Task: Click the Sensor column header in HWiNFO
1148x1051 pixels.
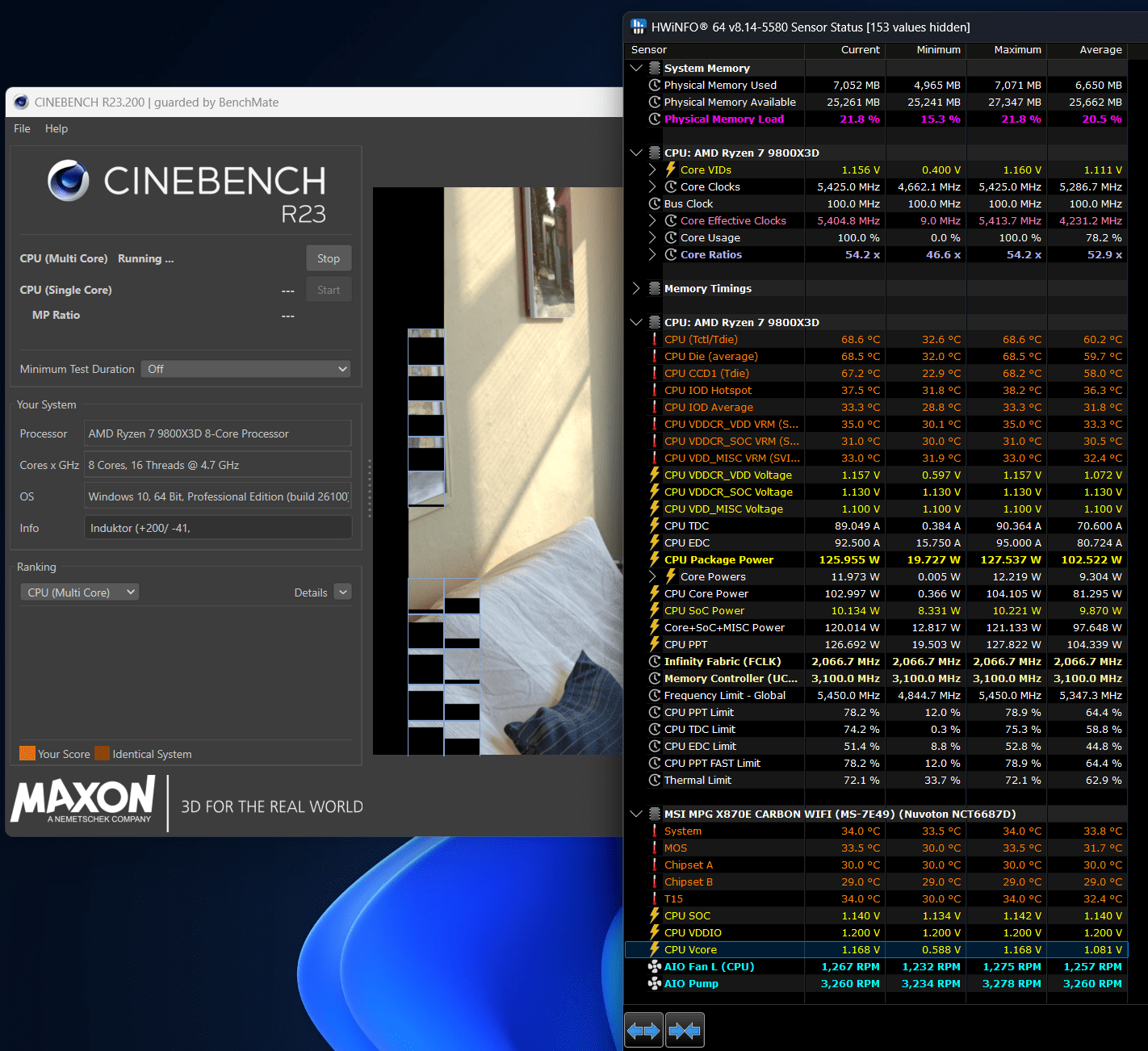Action: [x=714, y=49]
